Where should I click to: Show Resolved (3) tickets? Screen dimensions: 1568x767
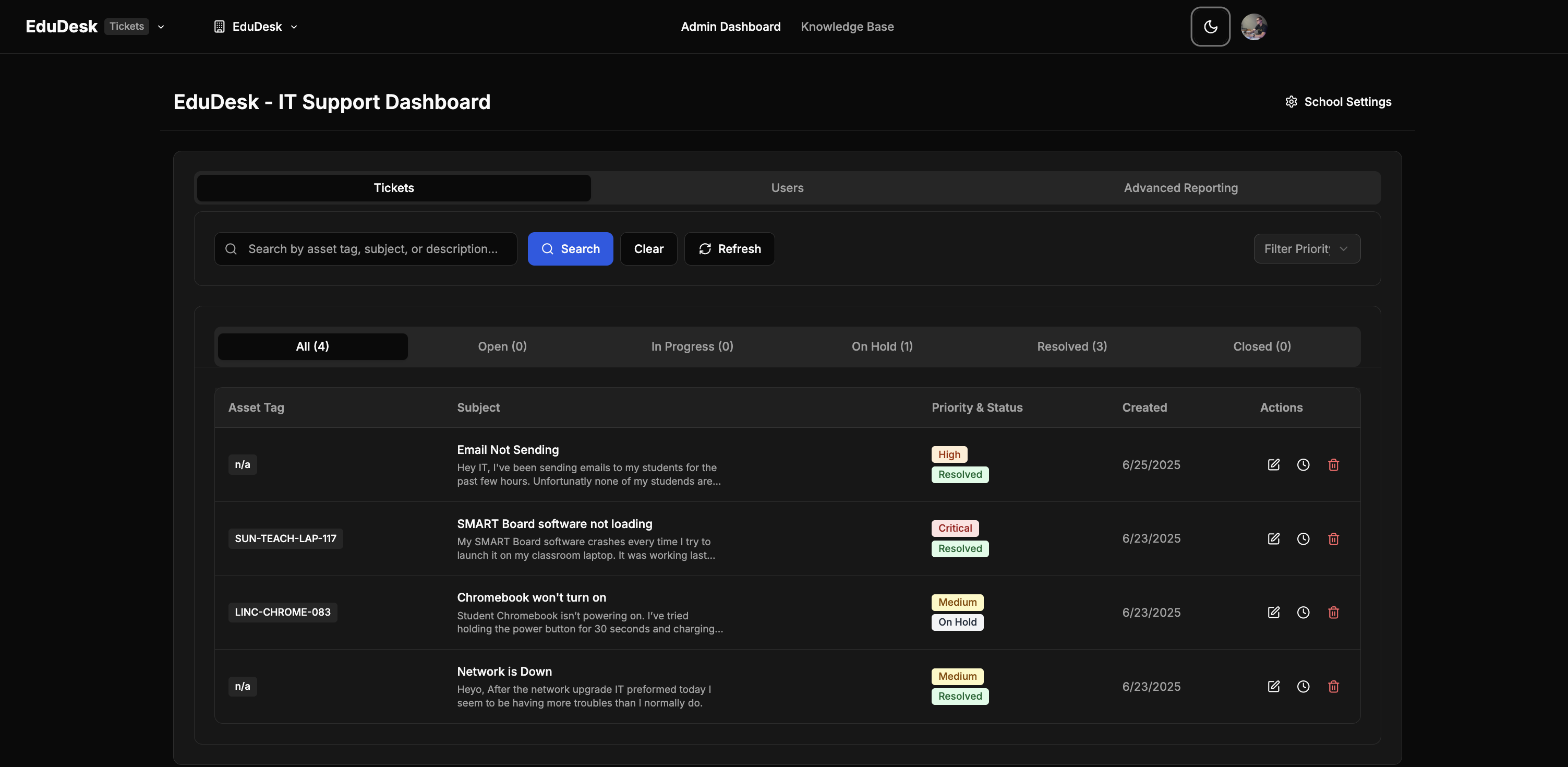coord(1071,346)
